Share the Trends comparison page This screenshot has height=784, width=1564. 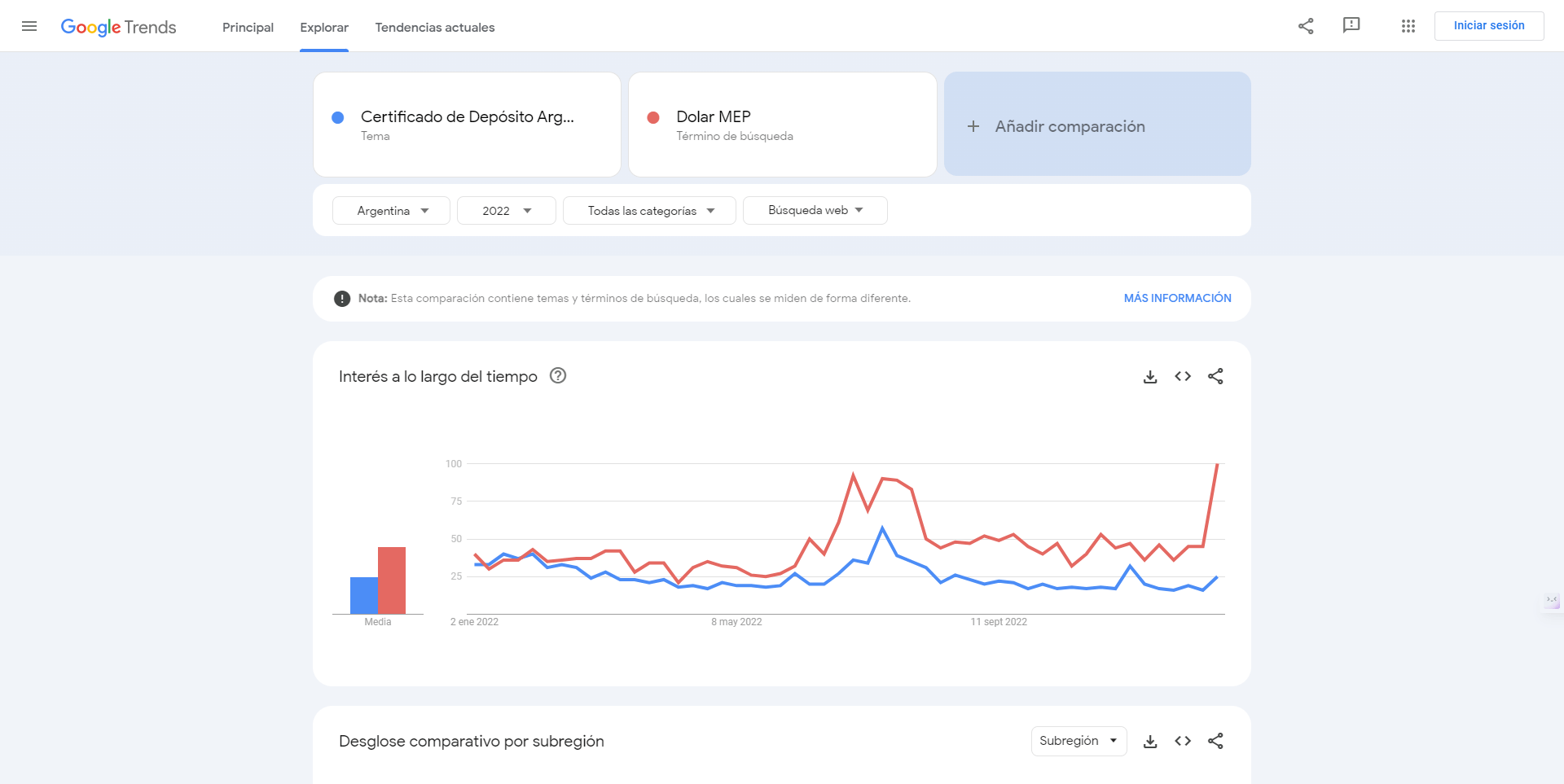click(1306, 25)
